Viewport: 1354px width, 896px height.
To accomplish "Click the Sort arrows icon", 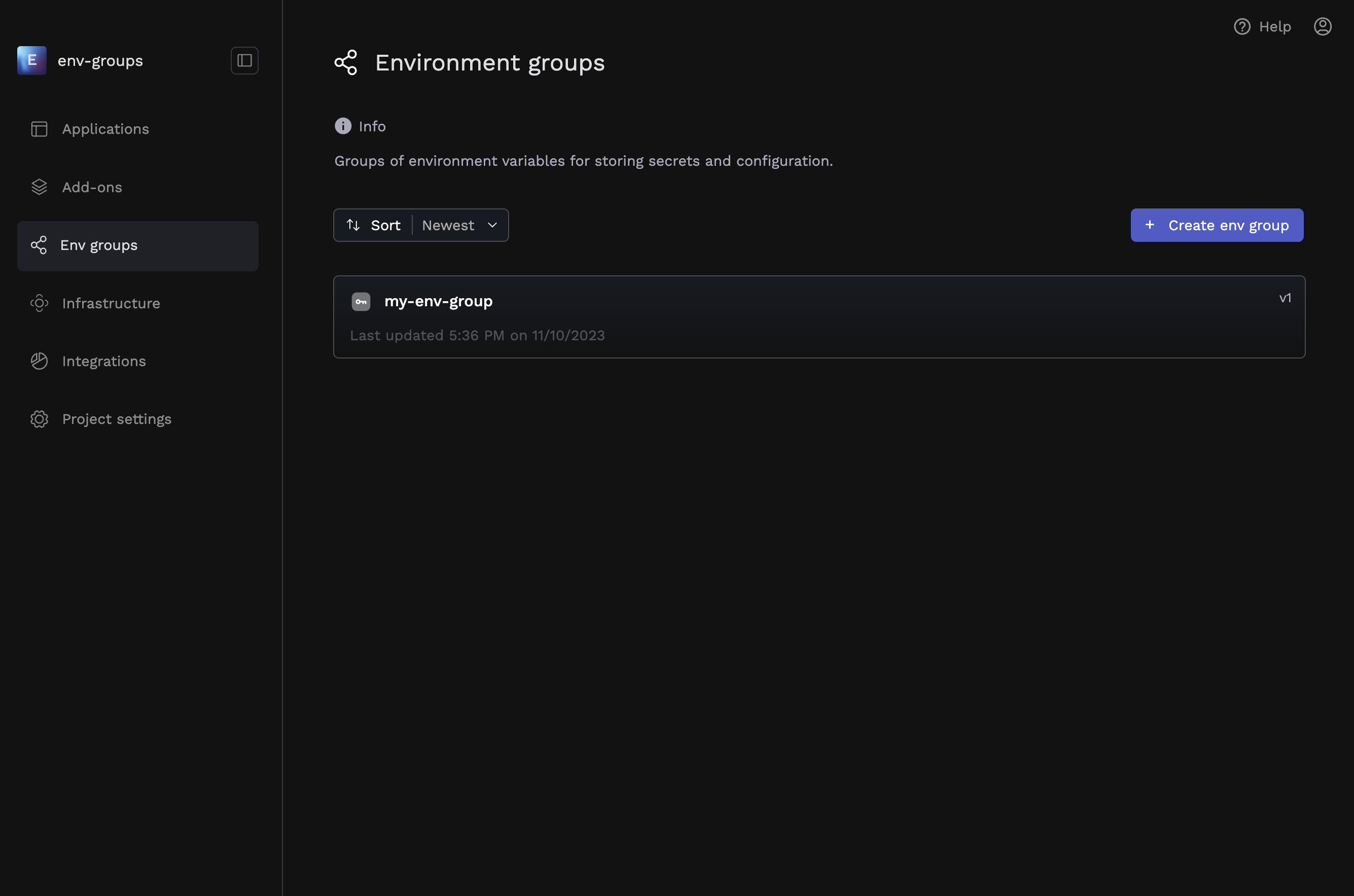I will coord(353,225).
